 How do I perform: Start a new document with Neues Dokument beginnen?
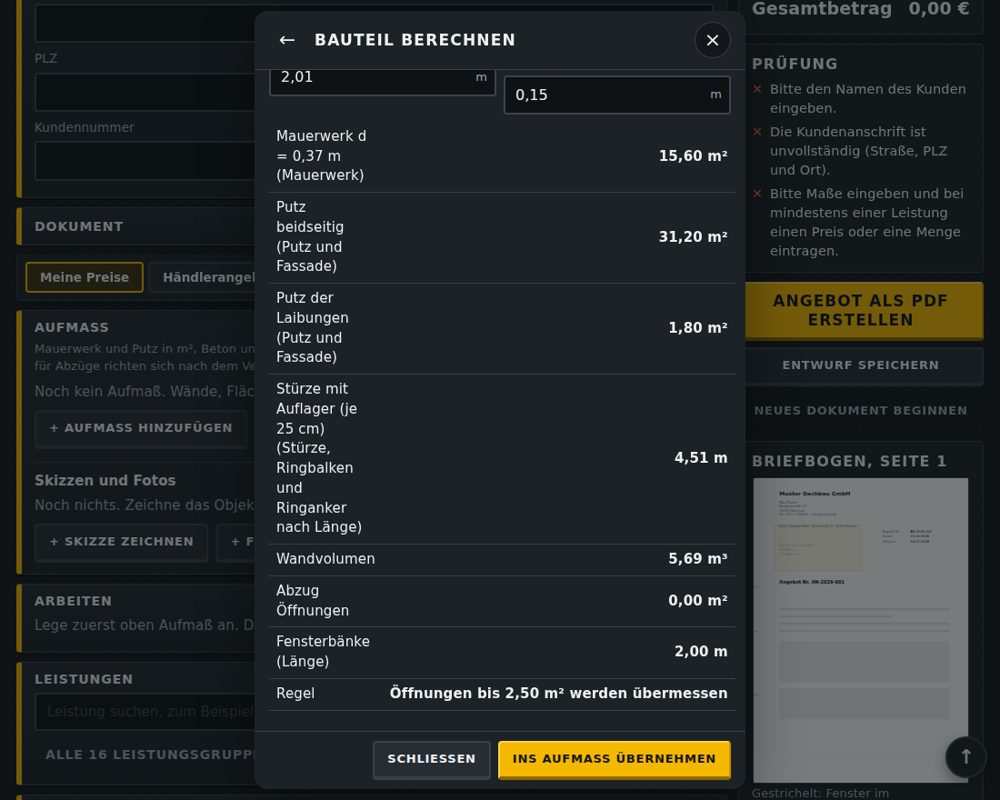[x=860, y=411]
